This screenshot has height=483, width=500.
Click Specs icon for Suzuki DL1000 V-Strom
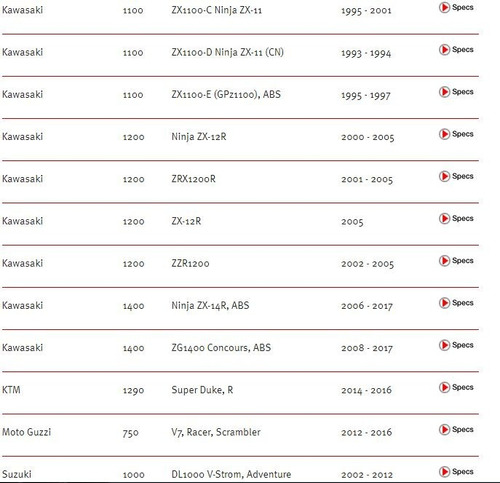pos(444,472)
